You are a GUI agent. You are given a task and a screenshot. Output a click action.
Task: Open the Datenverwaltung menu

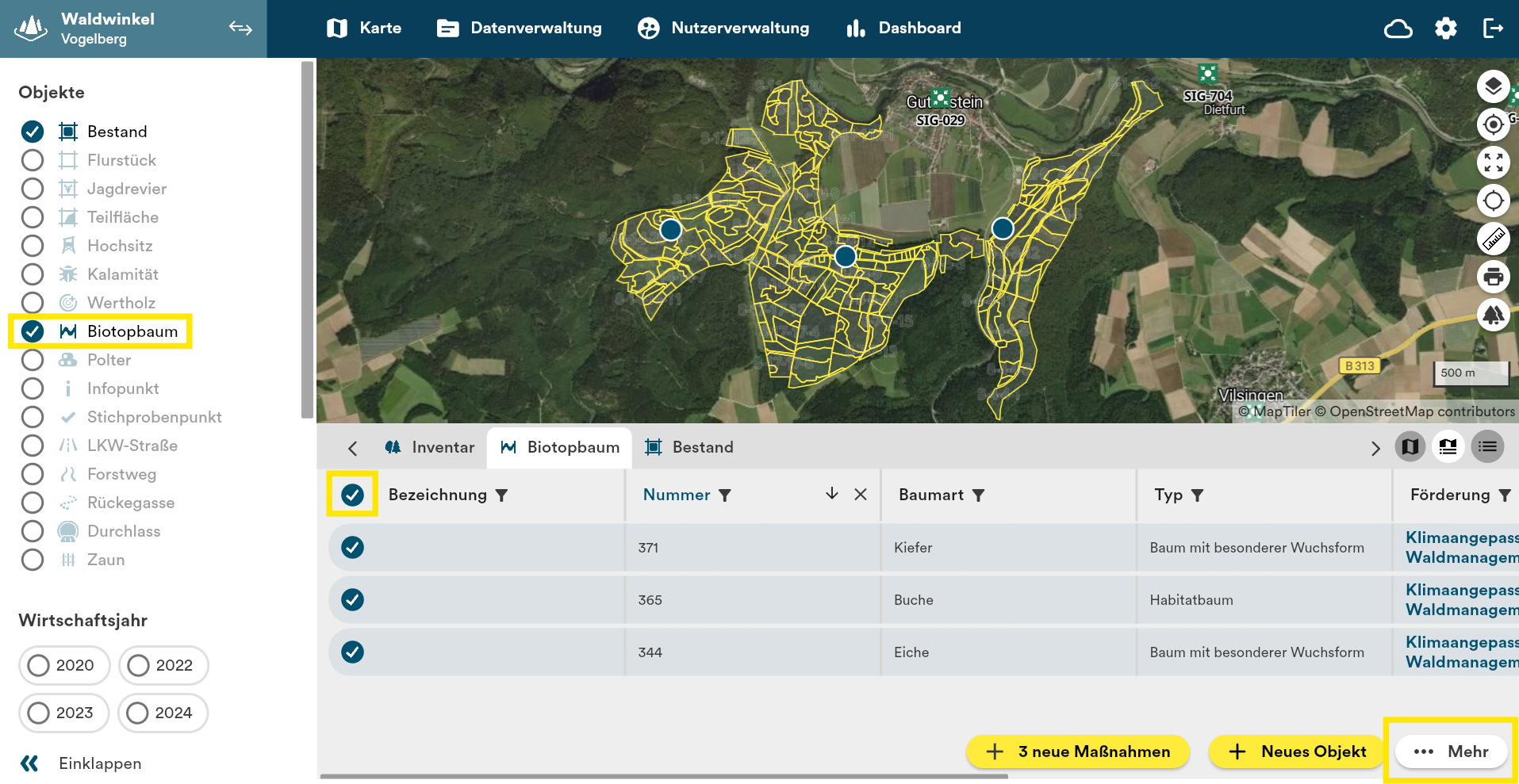point(520,29)
